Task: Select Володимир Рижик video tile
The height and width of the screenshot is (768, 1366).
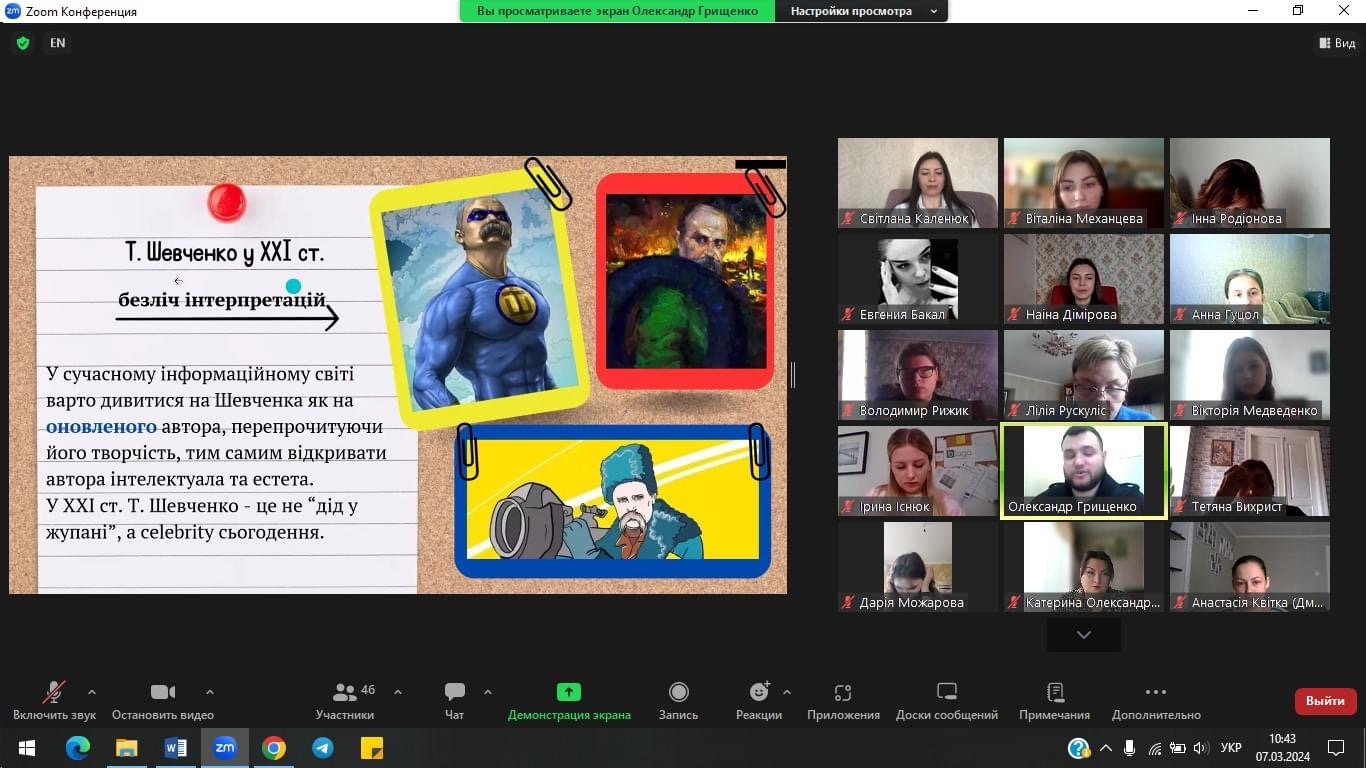Action: tap(918, 375)
